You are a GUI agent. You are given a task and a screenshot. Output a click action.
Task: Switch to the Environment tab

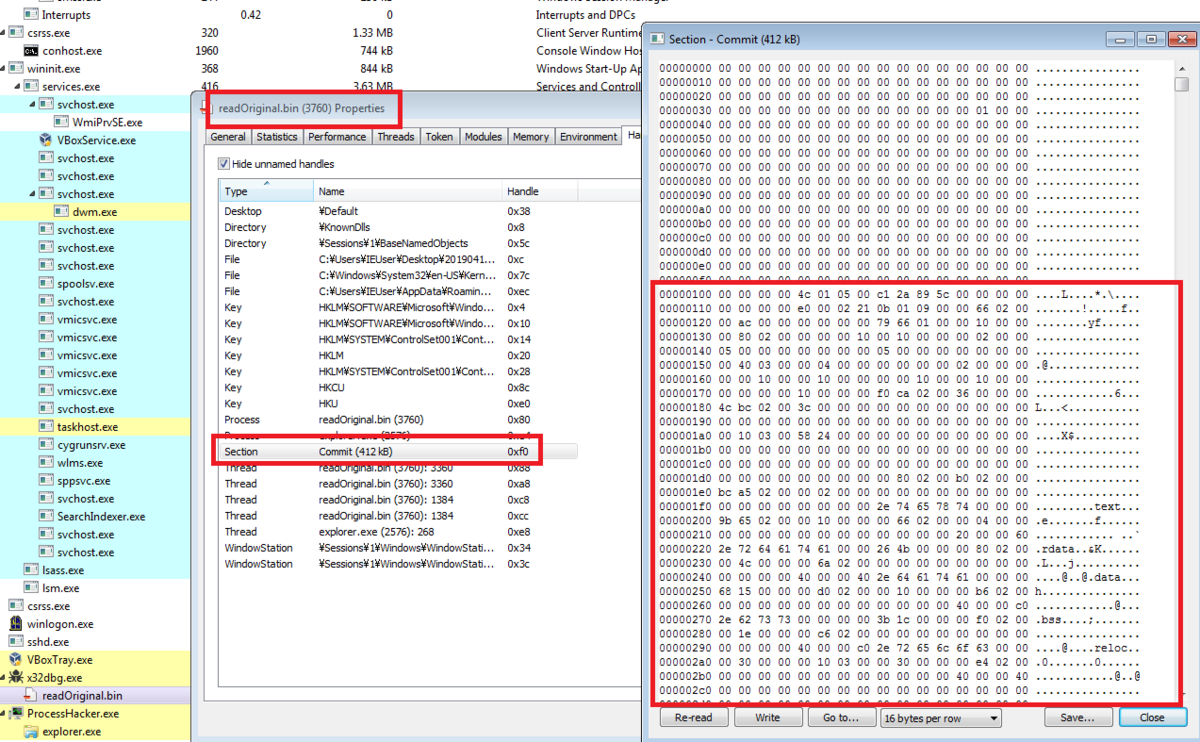click(588, 136)
